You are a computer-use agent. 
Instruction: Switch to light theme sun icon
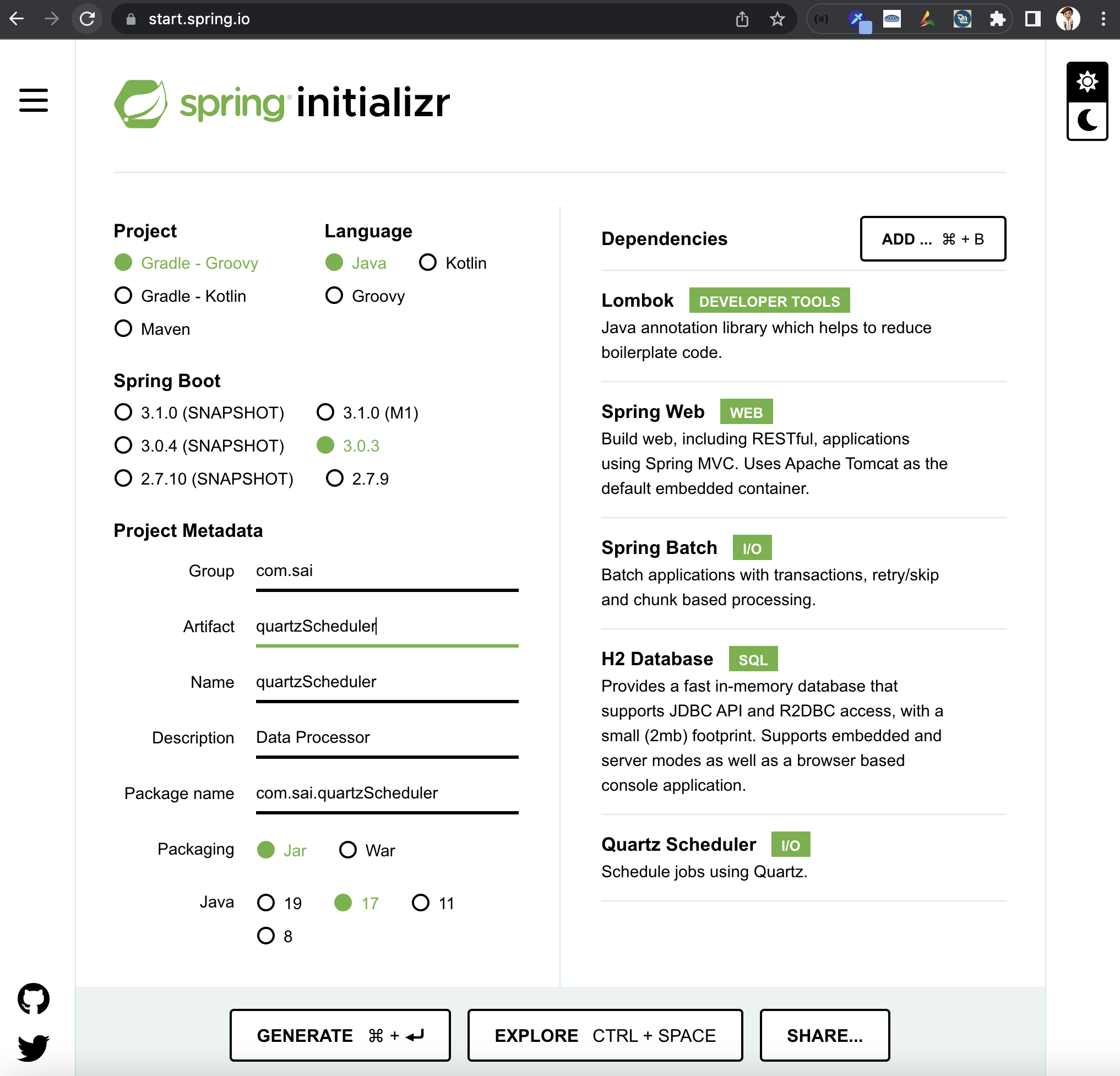click(1087, 81)
